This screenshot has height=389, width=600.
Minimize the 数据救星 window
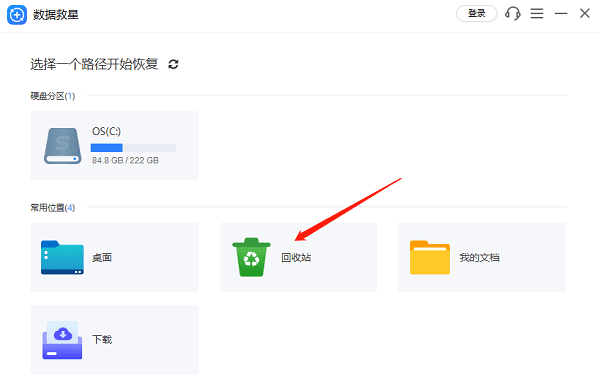[561, 14]
